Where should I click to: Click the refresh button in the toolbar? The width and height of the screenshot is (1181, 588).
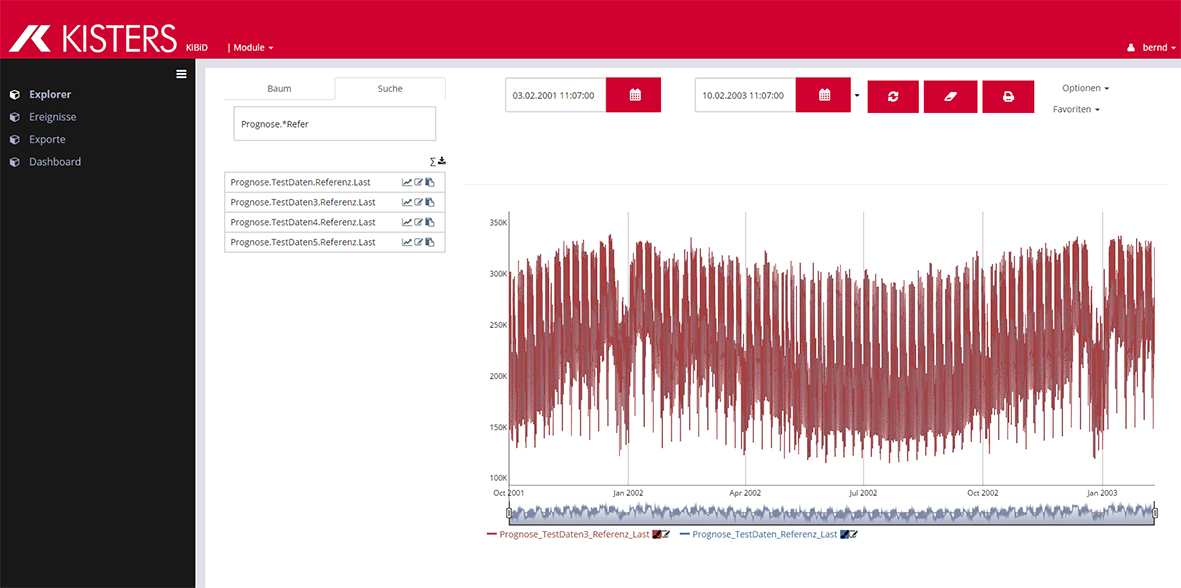892,96
